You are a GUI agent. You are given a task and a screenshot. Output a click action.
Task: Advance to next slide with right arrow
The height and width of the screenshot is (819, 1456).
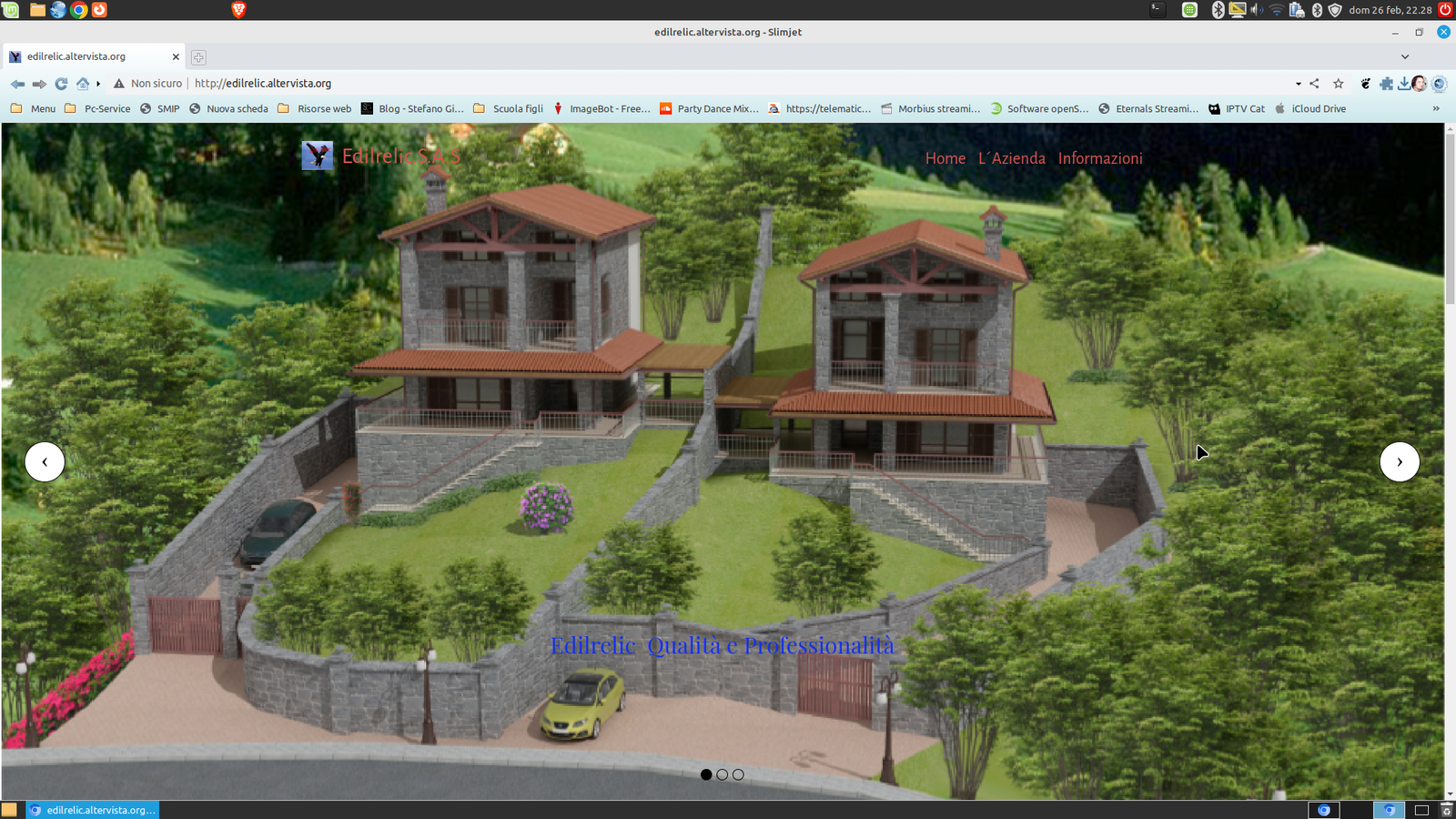coord(1399,461)
